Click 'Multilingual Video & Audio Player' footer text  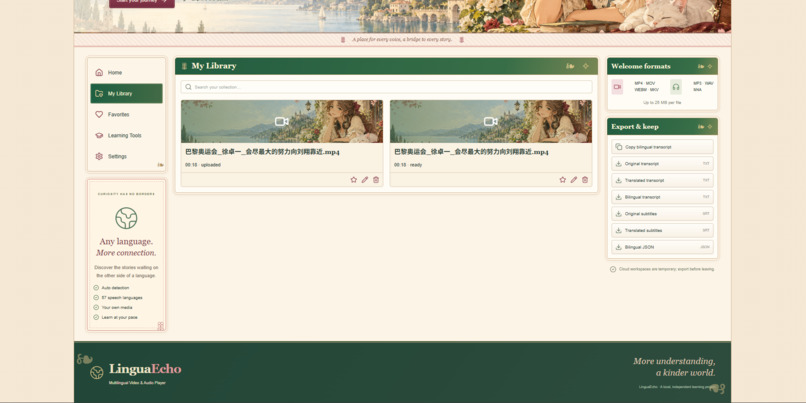pyautogui.click(x=137, y=383)
